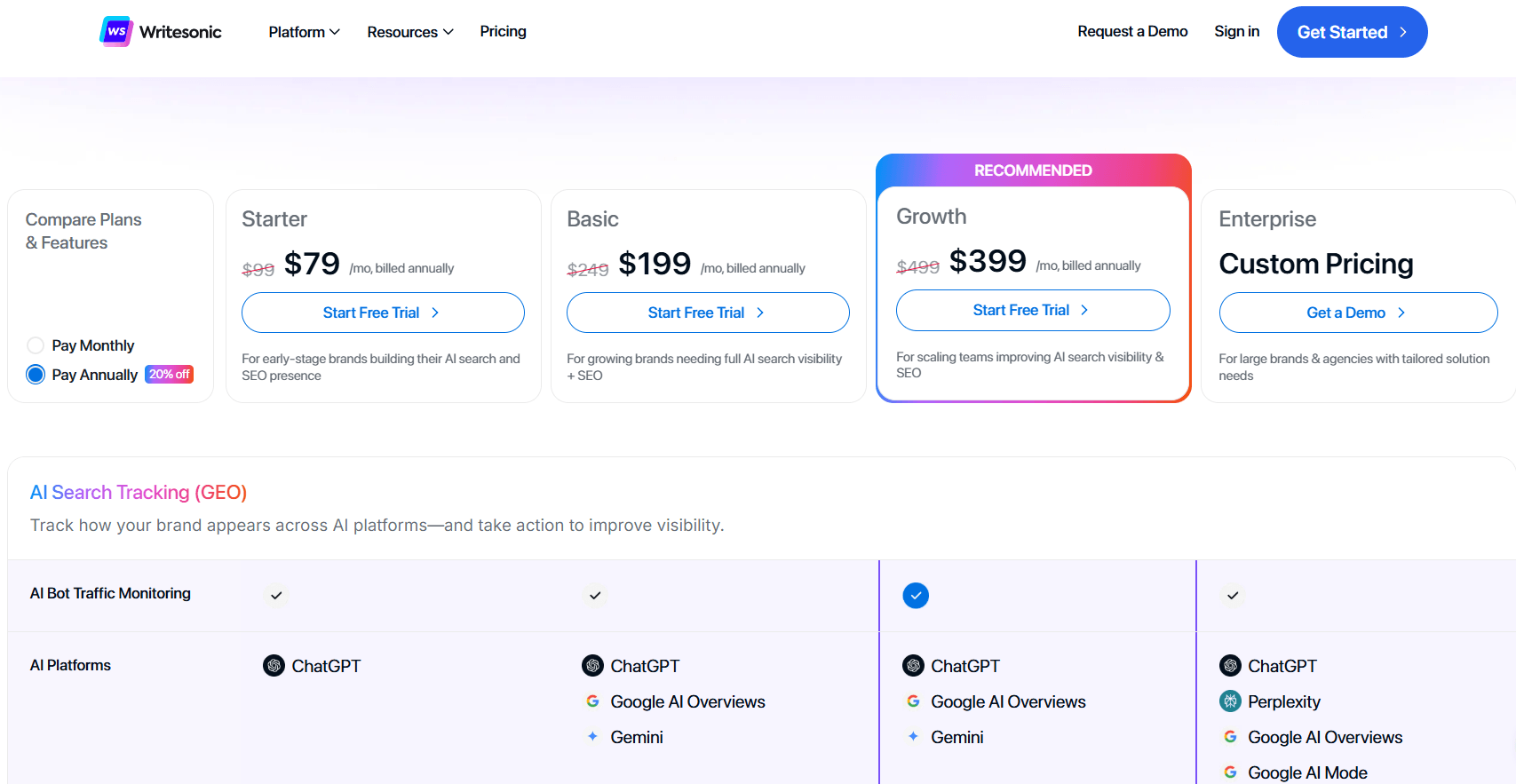Click the Basic plan title
This screenshot has width=1516, height=784.
pyautogui.click(x=592, y=219)
